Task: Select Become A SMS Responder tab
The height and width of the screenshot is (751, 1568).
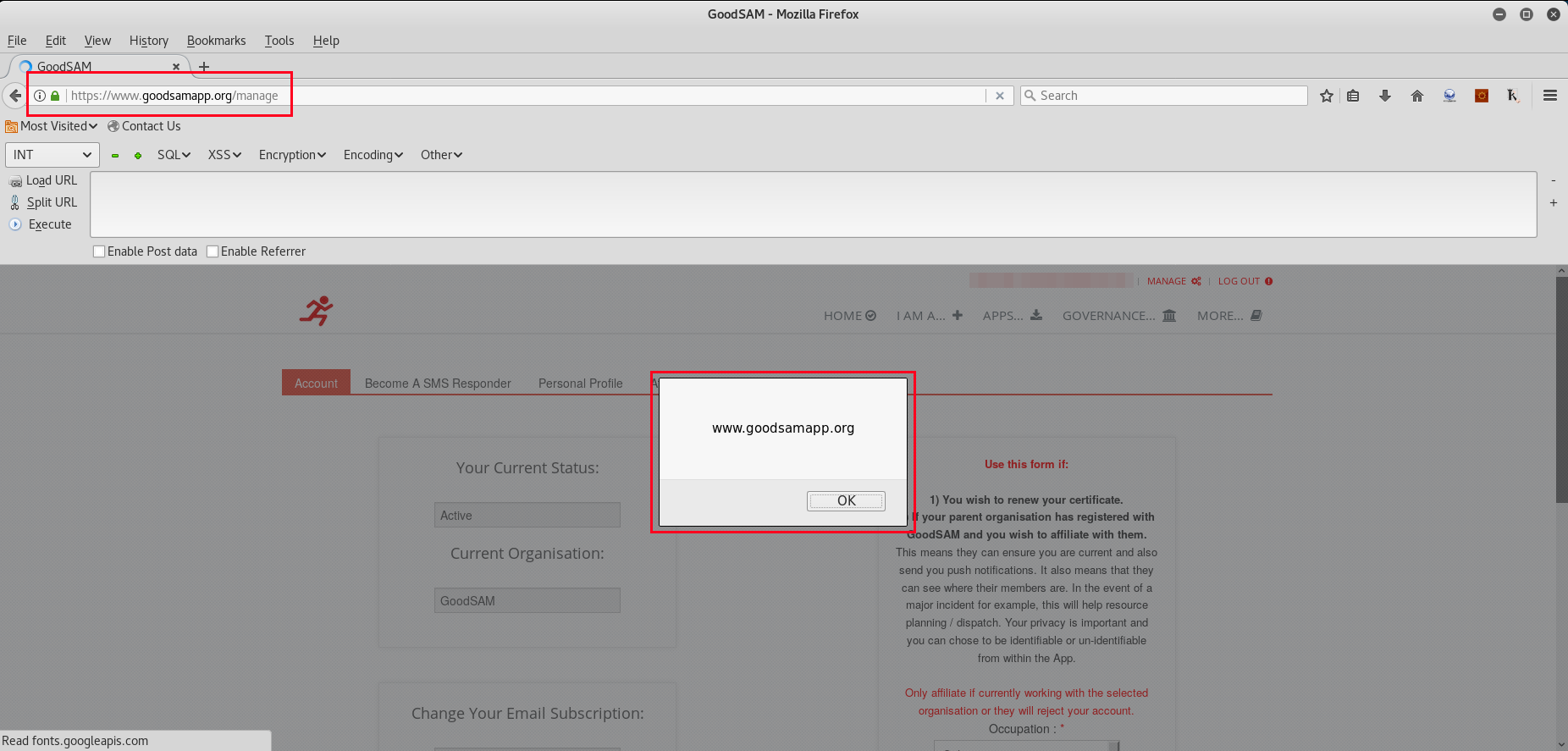Action: (x=438, y=384)
